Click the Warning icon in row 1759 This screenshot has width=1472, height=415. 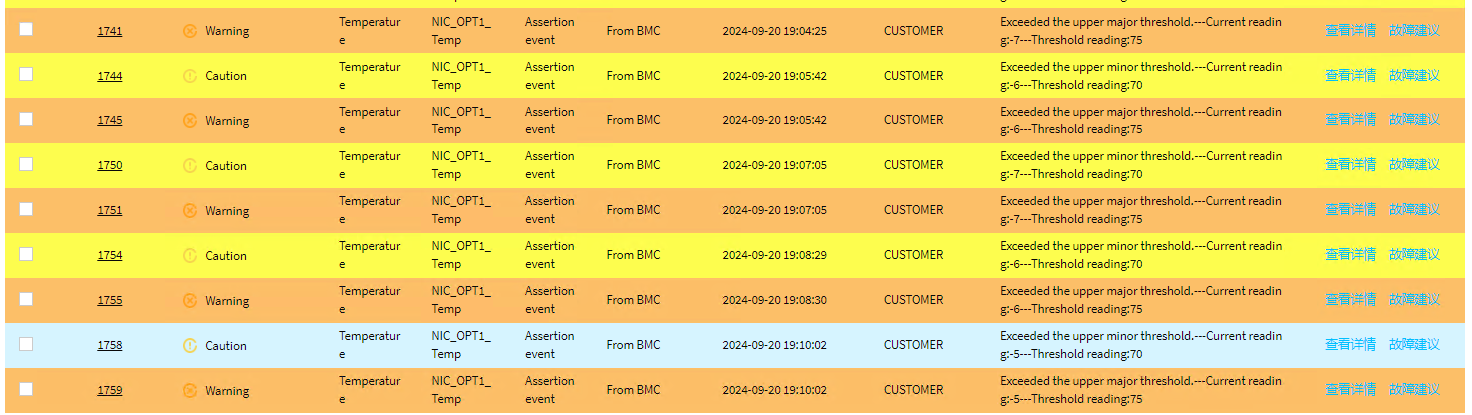190,391
